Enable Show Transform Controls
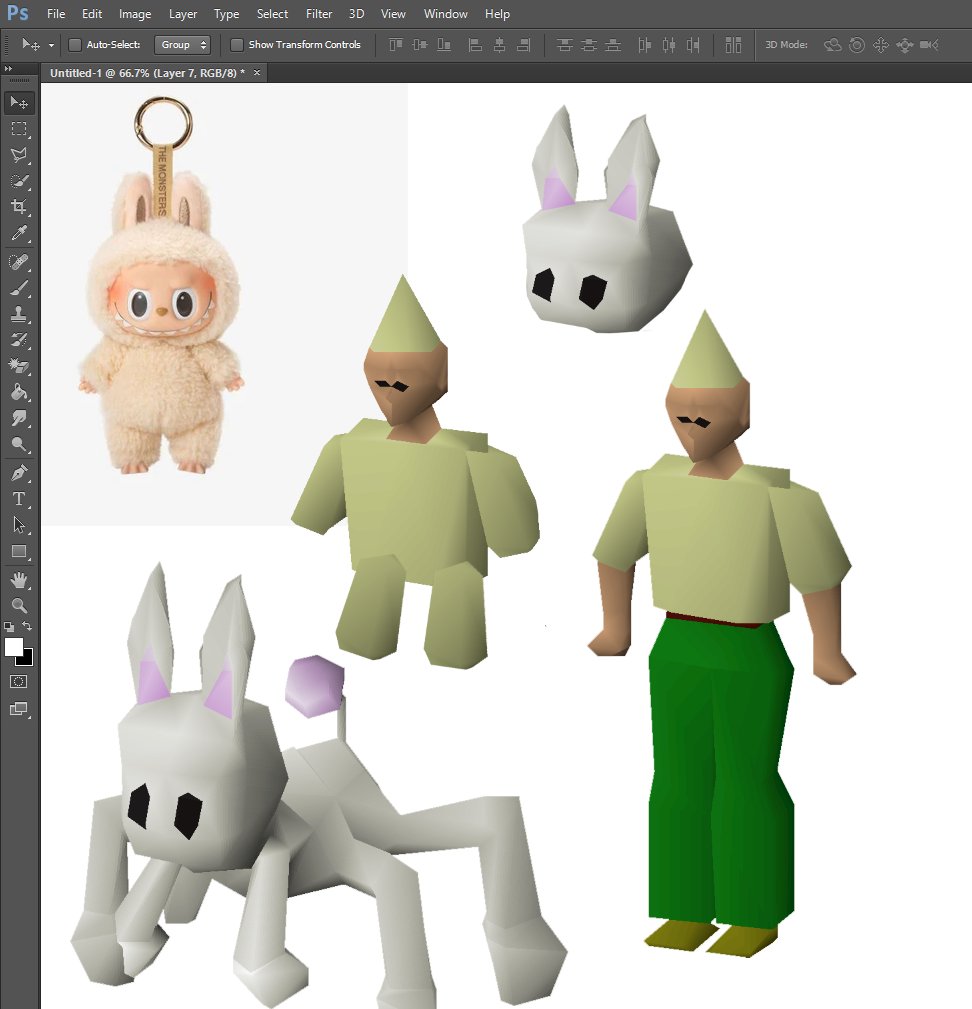This screenshot has height=1009, width=972. coord(236,45)
